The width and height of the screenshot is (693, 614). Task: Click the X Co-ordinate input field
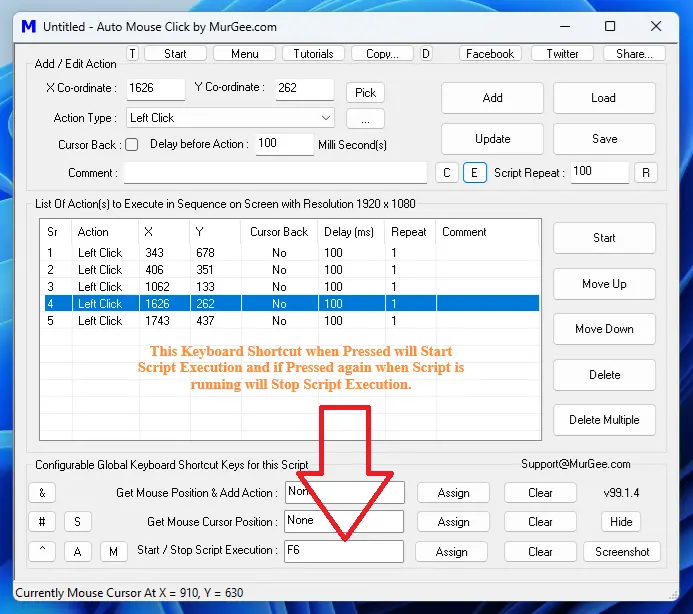(156, 88)
